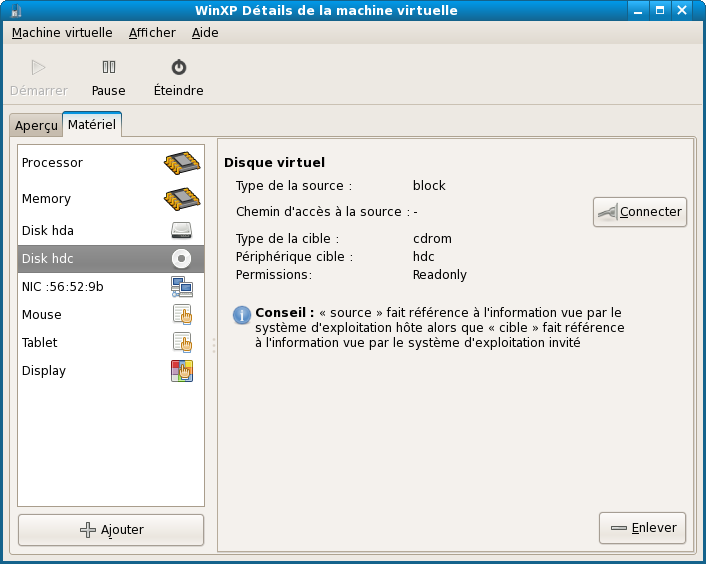The width and height of the screenshot is (706, 564).
Task: Select the Processor chip icon
Action: [x=182, y=163]
